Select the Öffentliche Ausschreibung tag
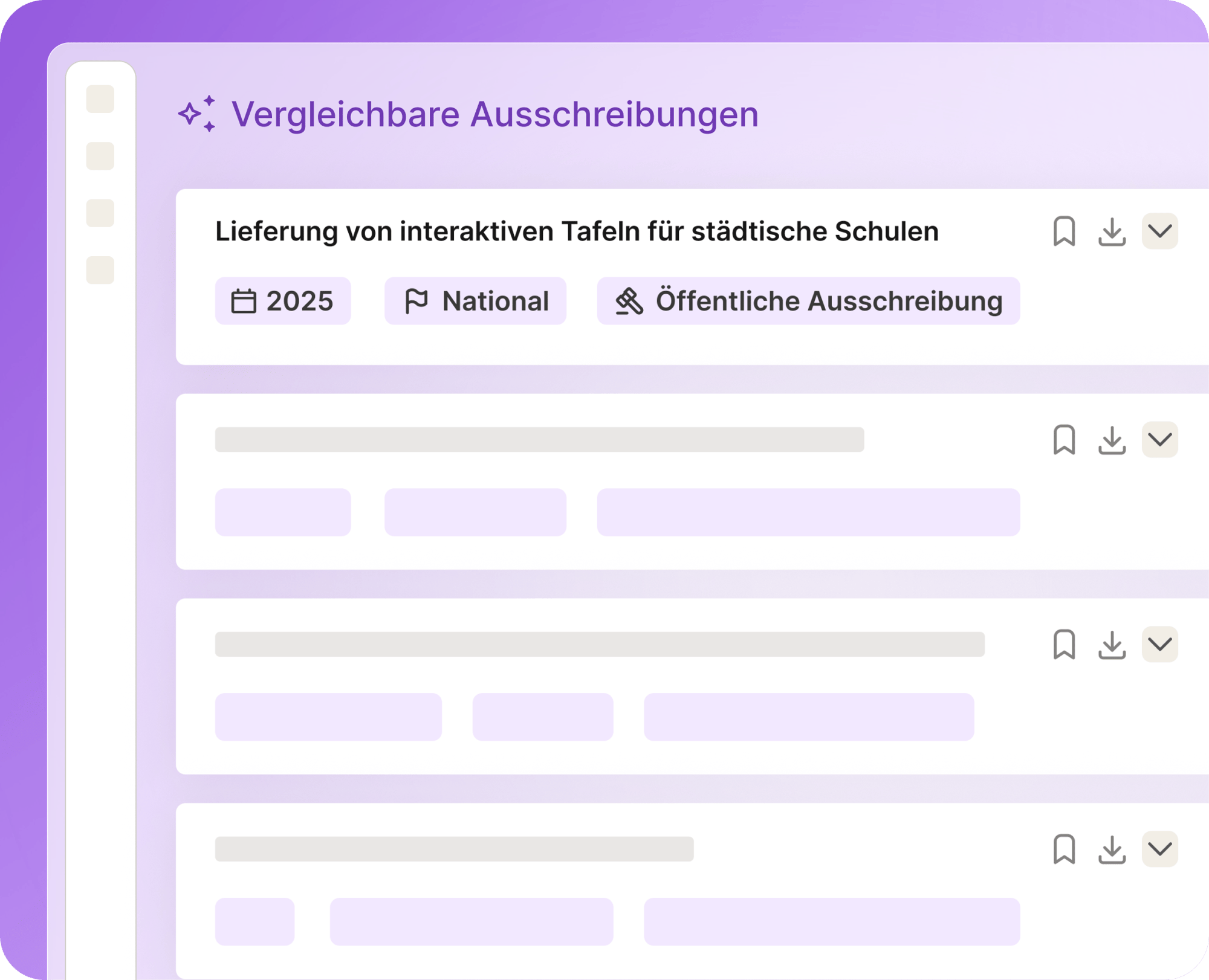Screen dimensions: 1209x980 (808, 301)
